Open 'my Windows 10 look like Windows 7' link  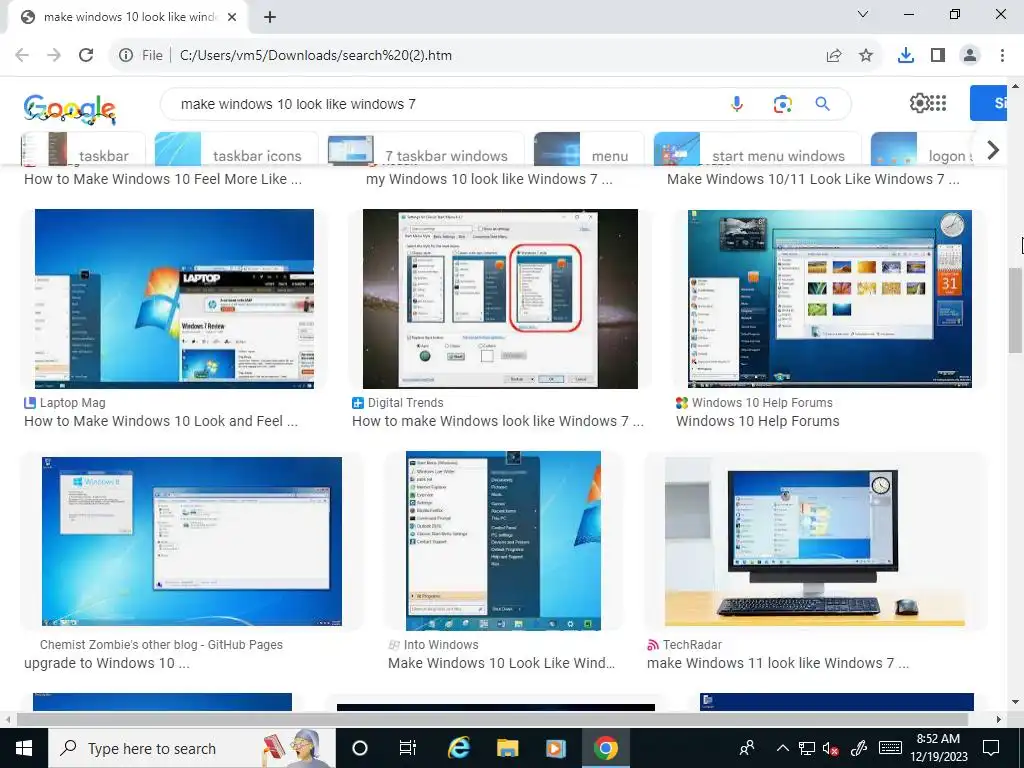coord(489,179)
